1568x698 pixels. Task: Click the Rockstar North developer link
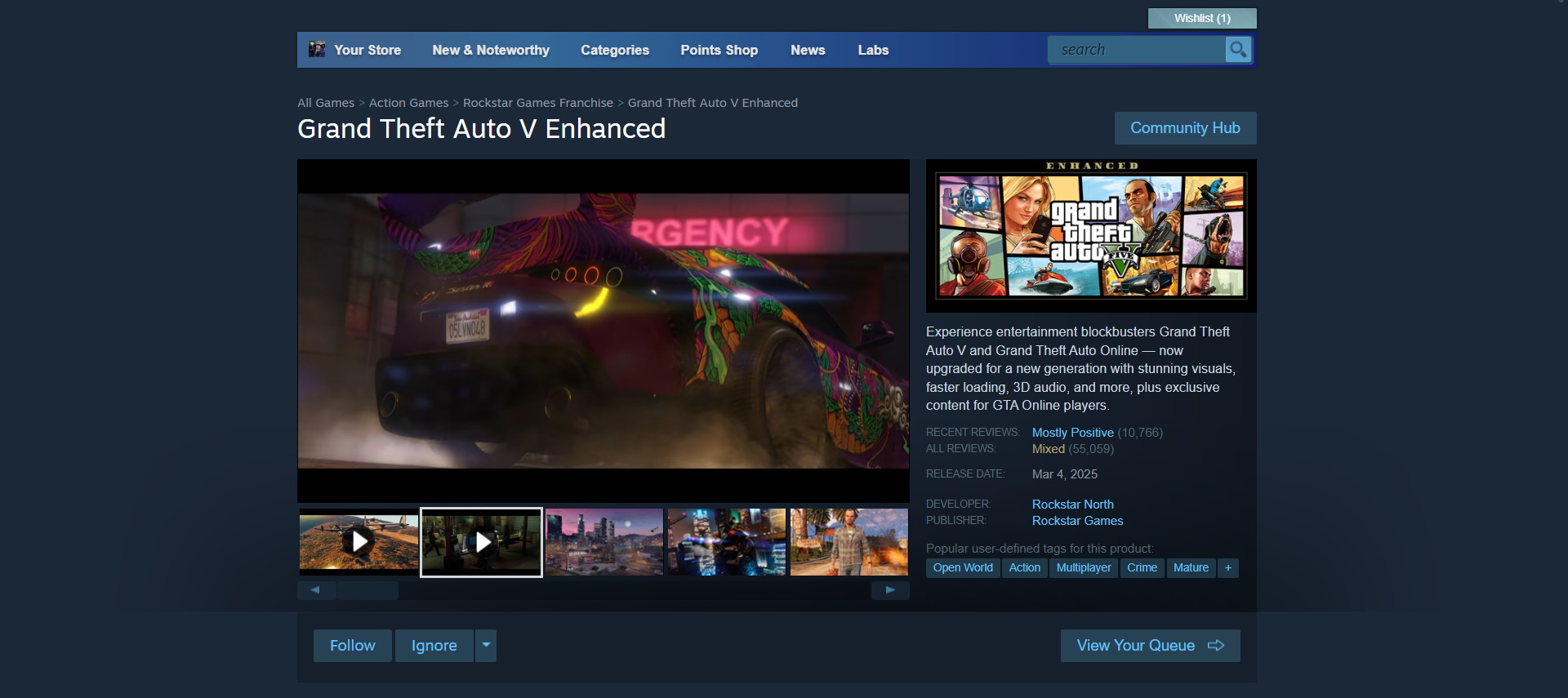pyautogui.click(x=1072, y=505)
